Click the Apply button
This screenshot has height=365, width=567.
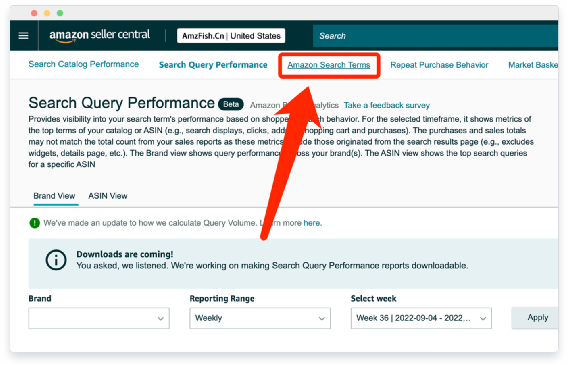pyautogui.click(x=537, y=318)
